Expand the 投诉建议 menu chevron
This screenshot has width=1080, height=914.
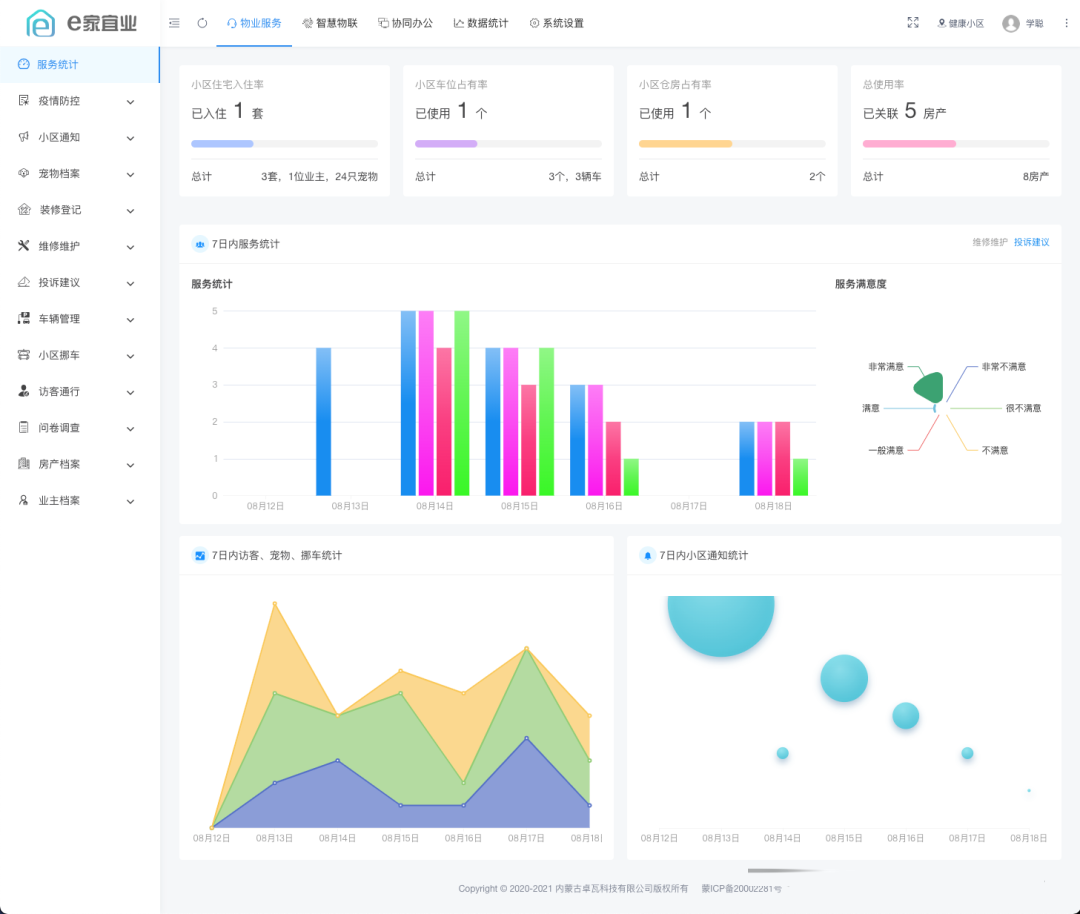click(130, 284)
